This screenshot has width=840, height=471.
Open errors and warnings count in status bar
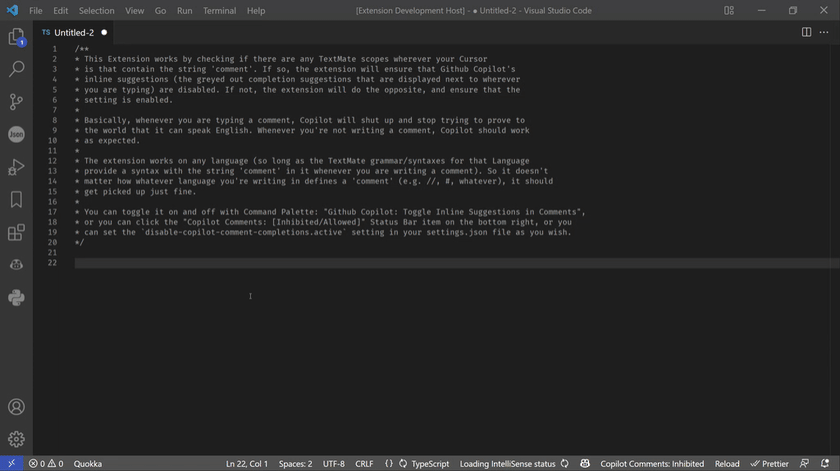coord(46,463)
